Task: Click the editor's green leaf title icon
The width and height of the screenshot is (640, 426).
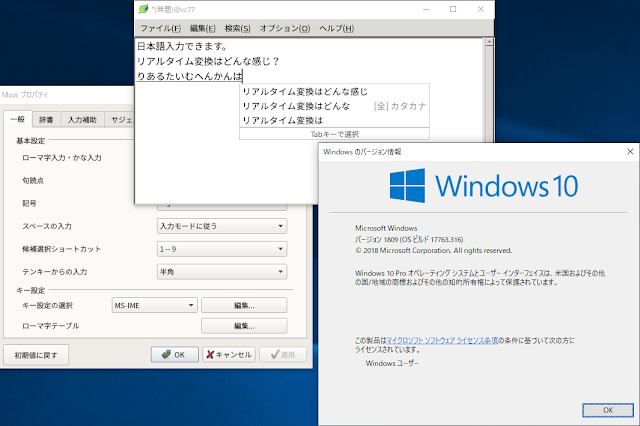Action: [x=143, y=9]
